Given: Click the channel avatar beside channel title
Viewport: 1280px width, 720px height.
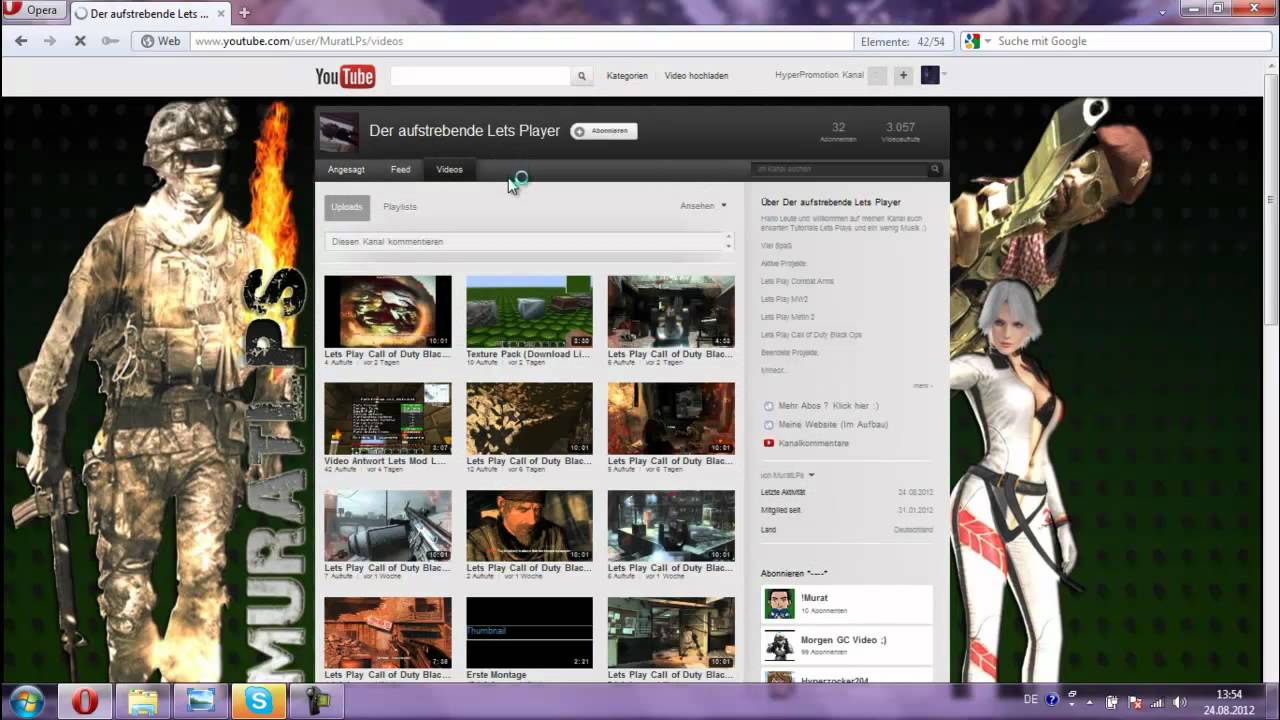Looking at the screenshot, I should (x=338, y=132).
